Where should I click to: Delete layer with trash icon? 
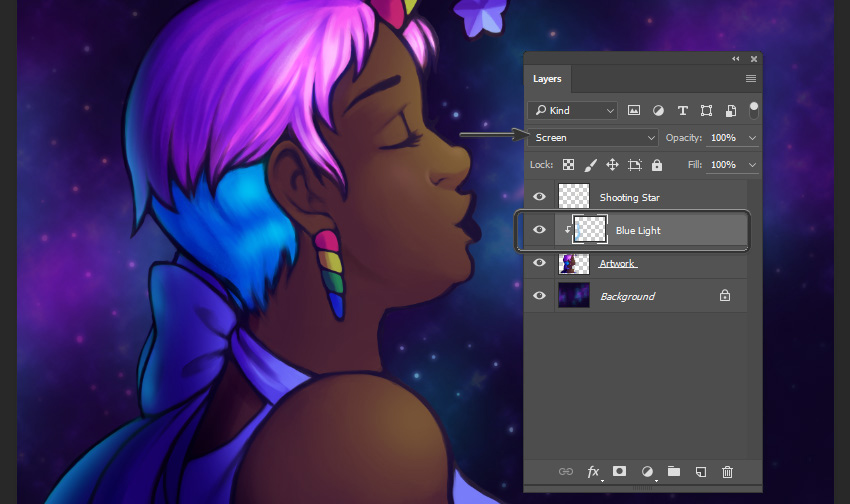[727, 471]
